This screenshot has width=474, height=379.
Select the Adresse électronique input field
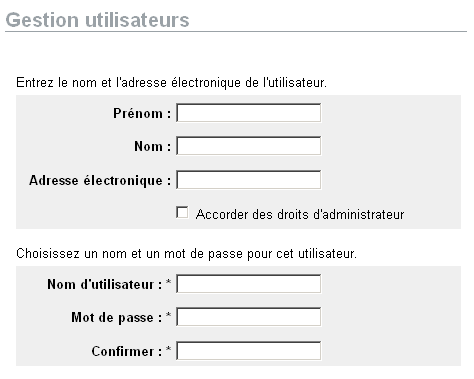(x=249, y=180)
